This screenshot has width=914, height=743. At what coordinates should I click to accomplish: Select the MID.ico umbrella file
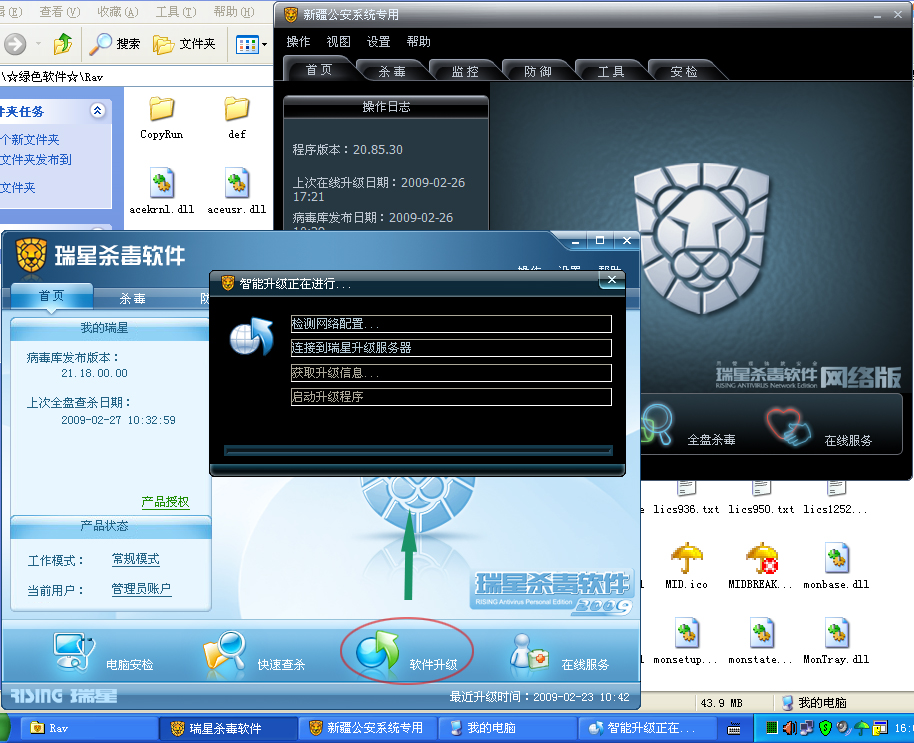tap(687, 558)
